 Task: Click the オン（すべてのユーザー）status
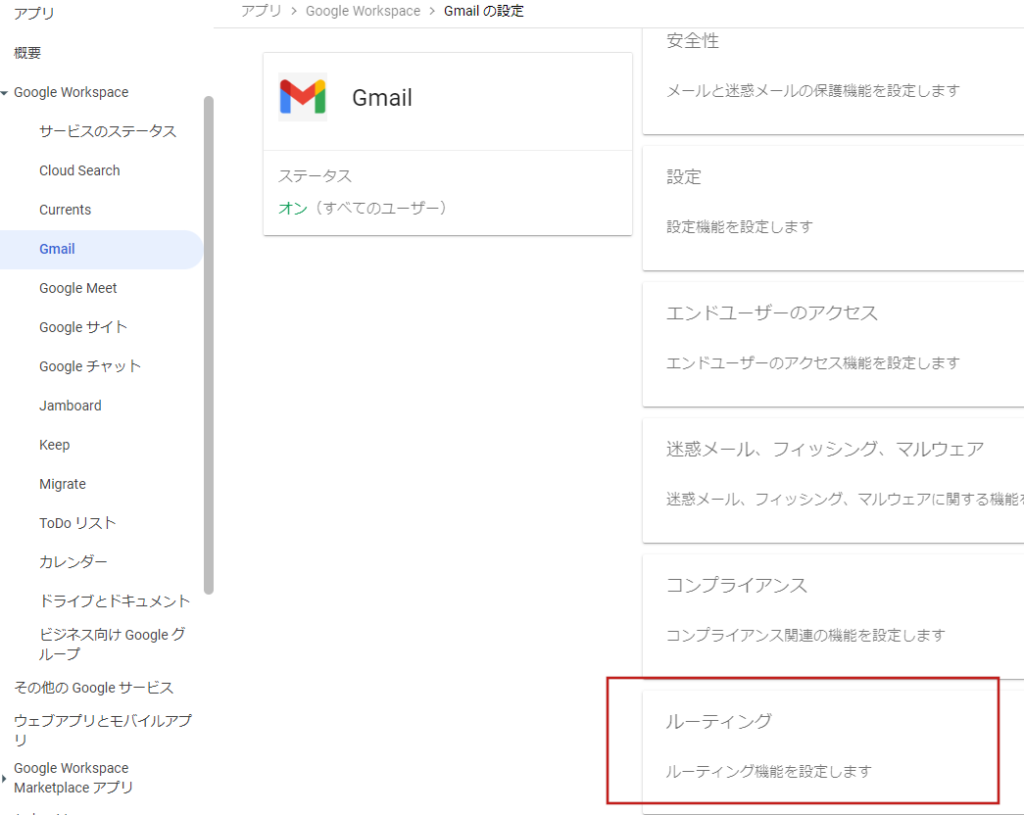362,208
